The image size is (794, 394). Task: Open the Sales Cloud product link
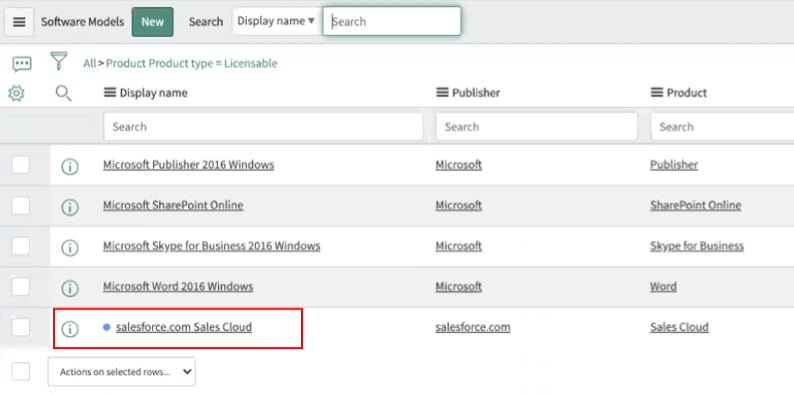tap(679, 327)
